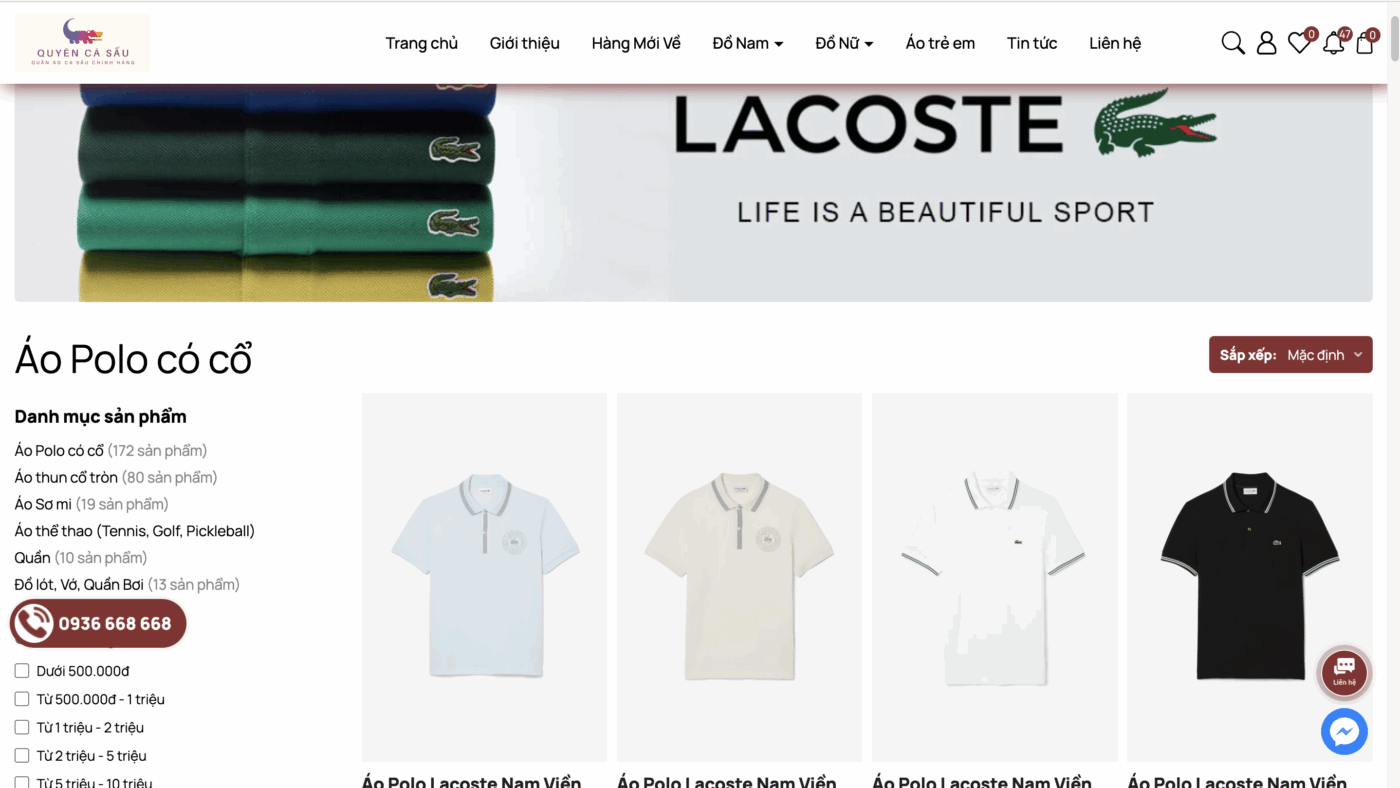Open the notifications bell icon
Screen dimensions: 1400x788
pyautogui.click(x=1333, y=43)
